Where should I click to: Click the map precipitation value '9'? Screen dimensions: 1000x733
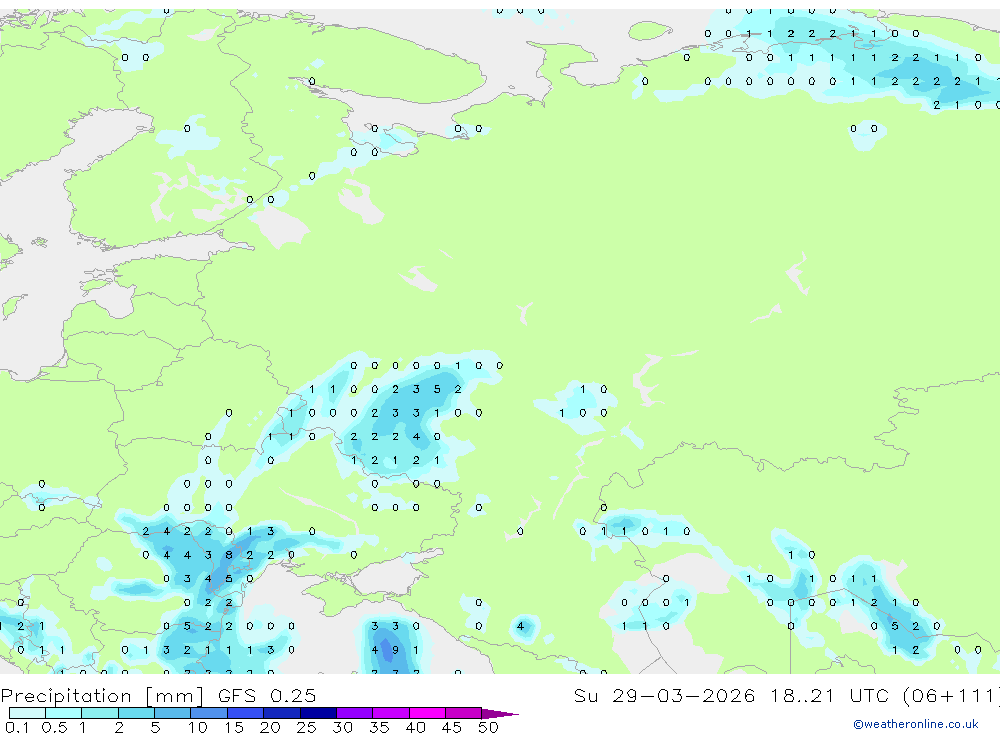point(395,650)
